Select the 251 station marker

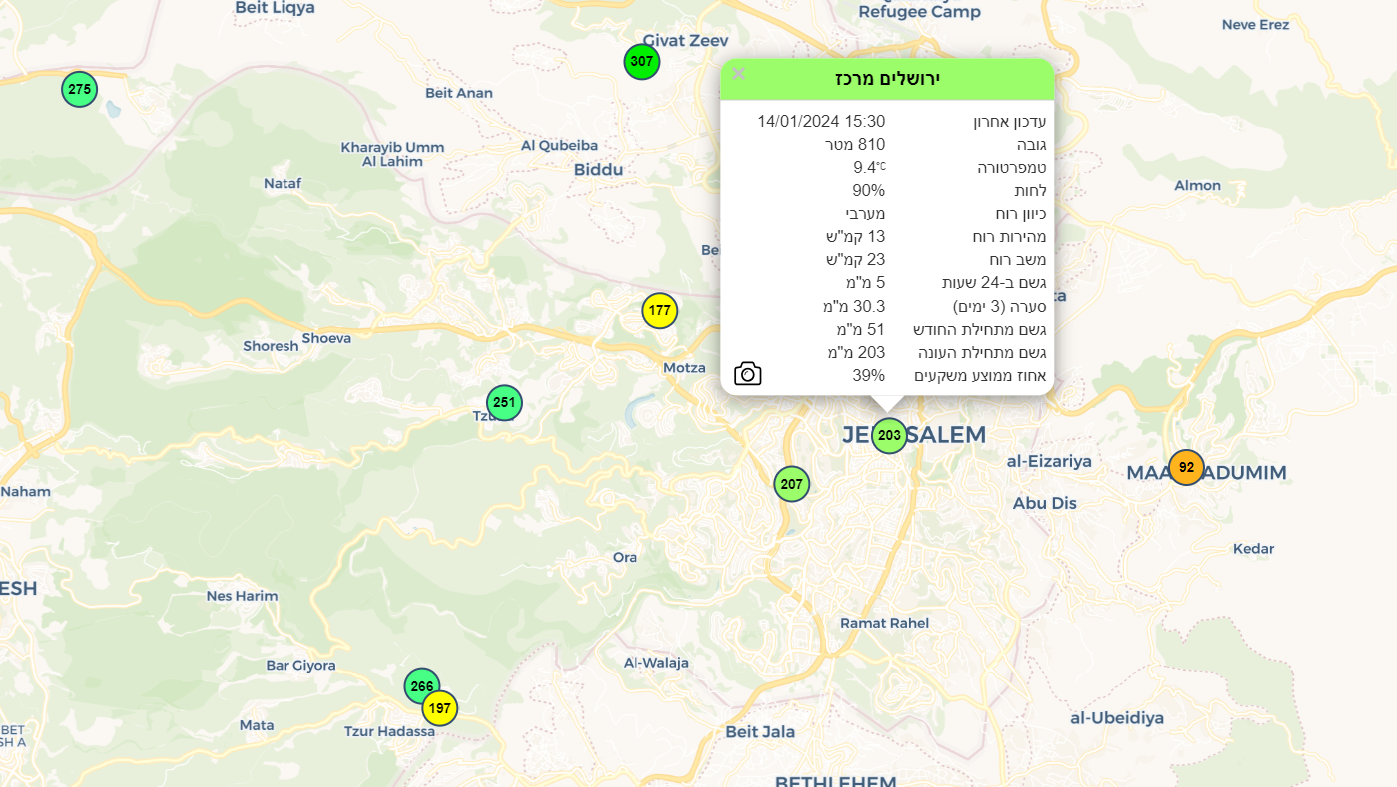click(504, 403)
